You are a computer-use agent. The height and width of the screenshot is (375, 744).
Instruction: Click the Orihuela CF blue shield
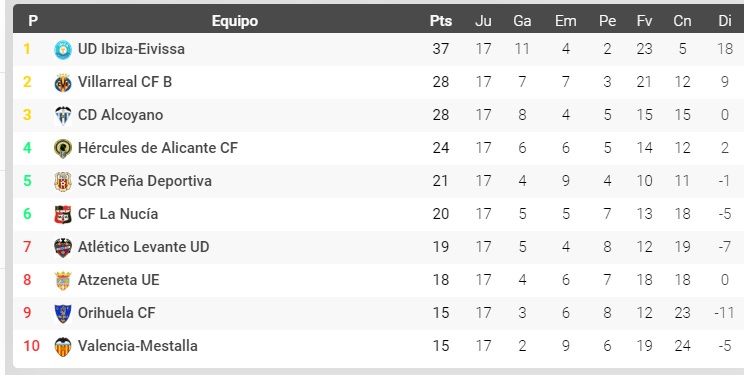tap(63, 313)
